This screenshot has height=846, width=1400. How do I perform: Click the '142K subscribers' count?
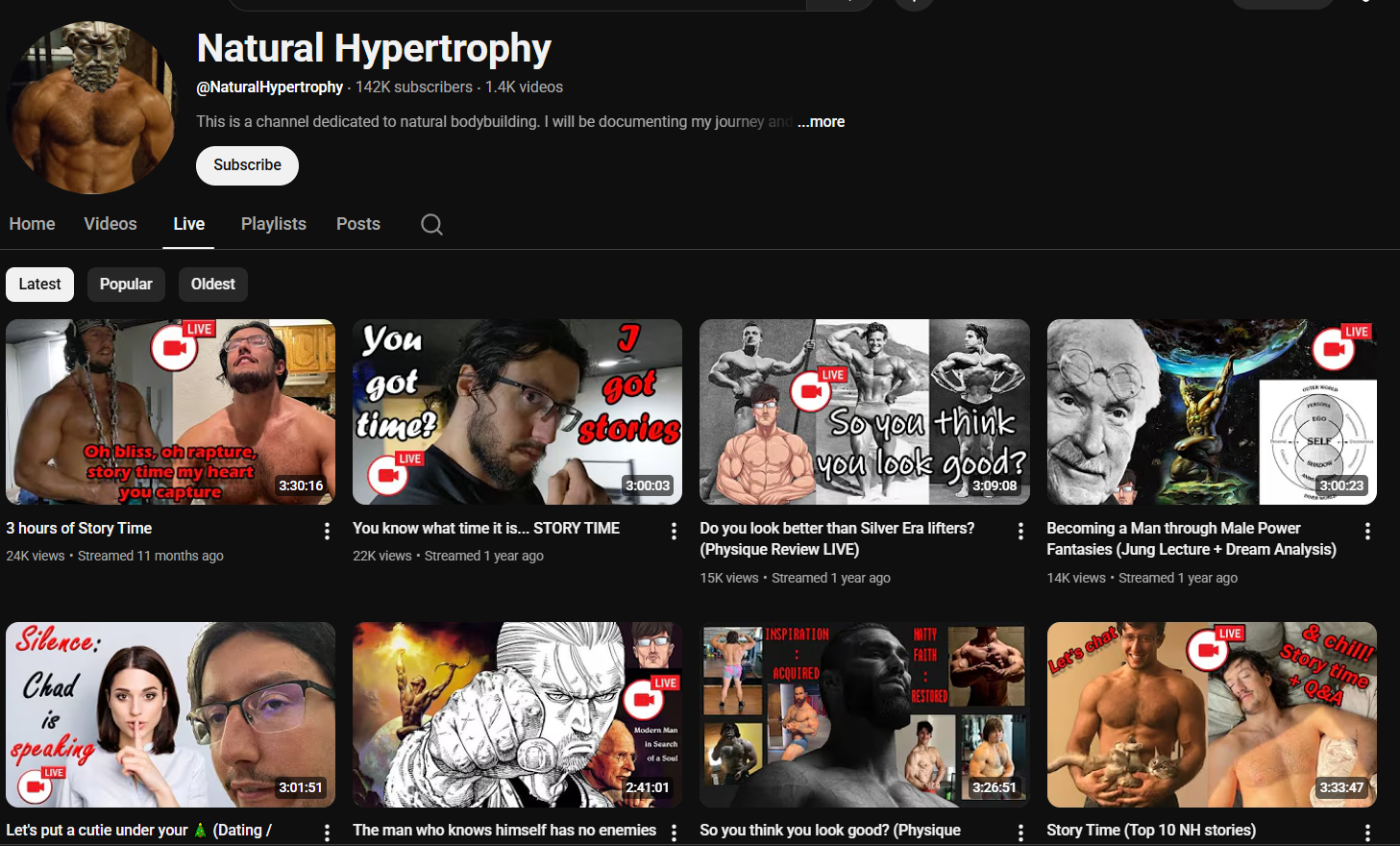coord(414,87)
